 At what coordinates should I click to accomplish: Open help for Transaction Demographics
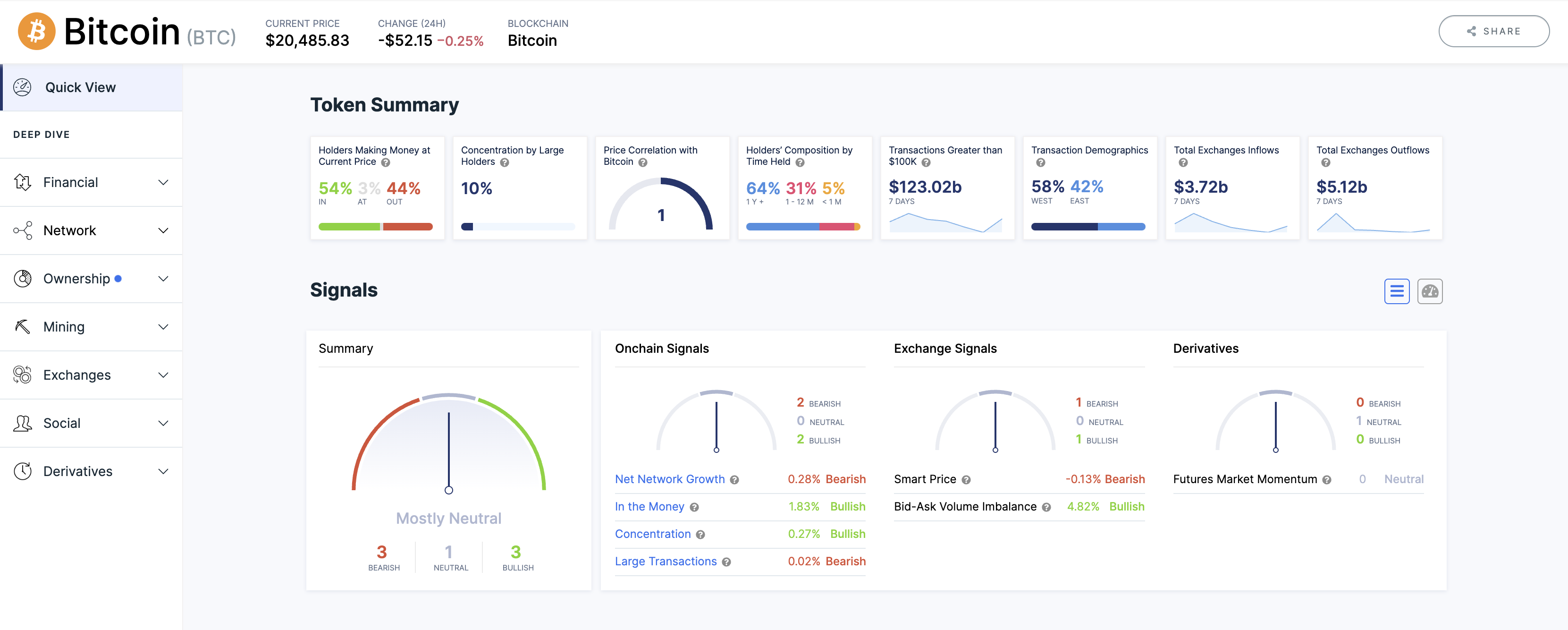pos(1040,162)
